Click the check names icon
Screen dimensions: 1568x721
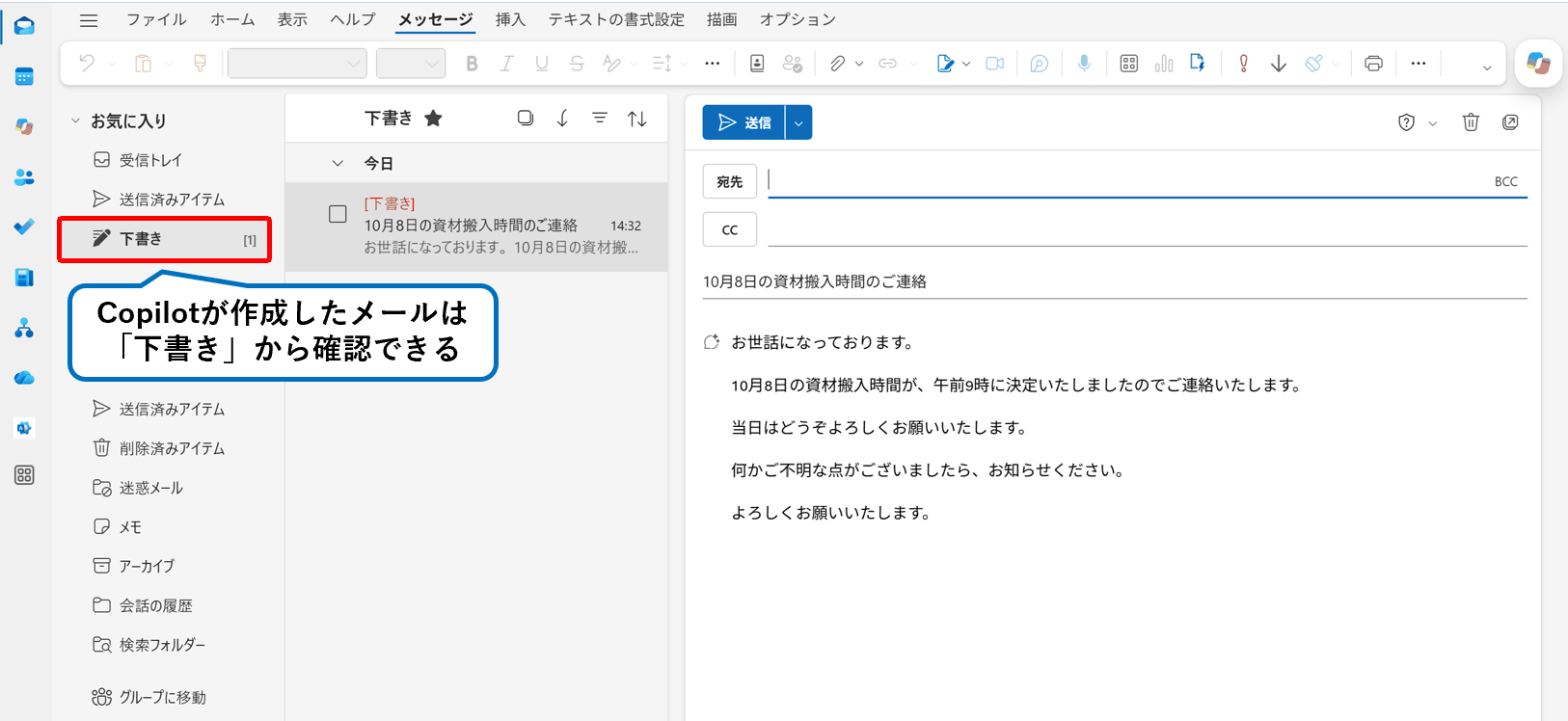(x=793, y=64)
